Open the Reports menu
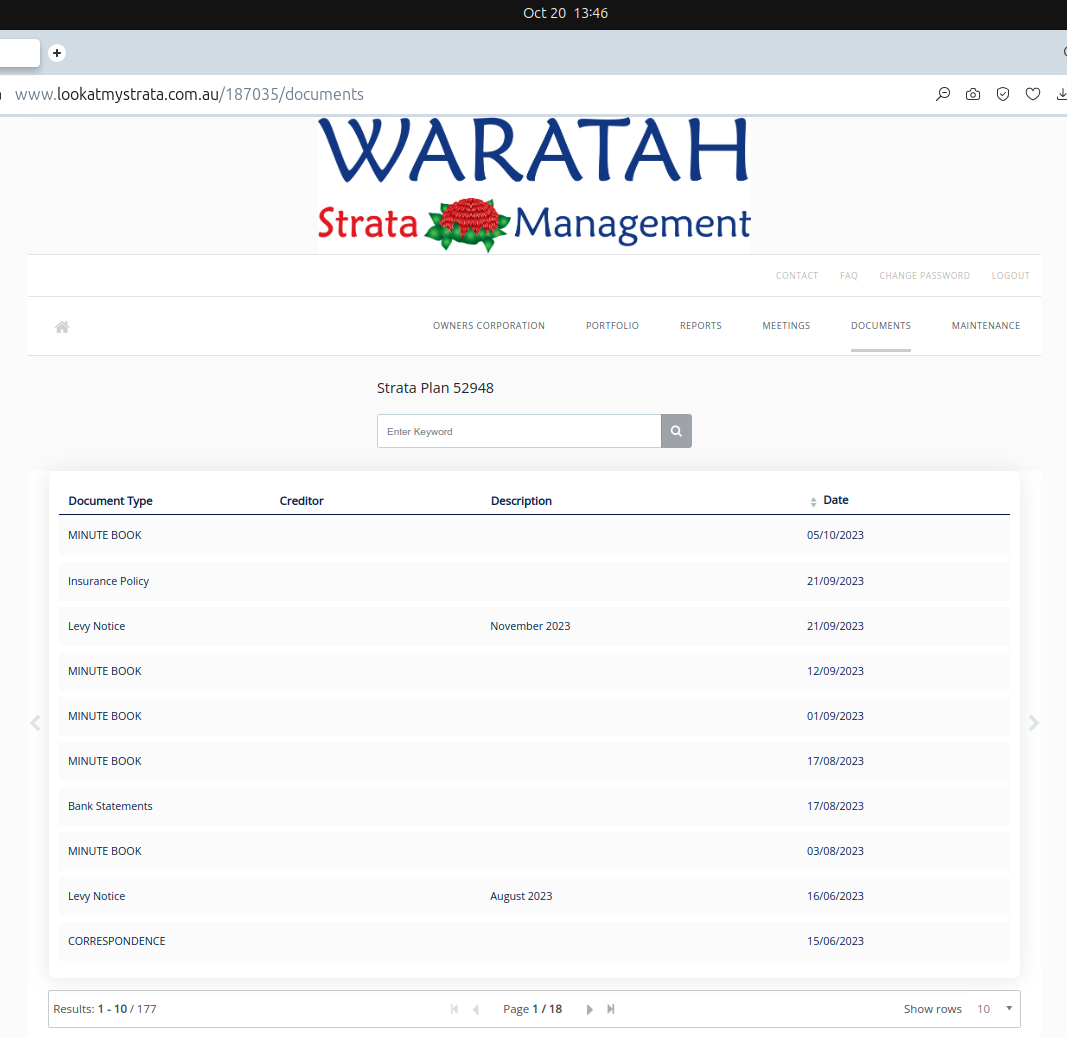The width and height of the screenshot is (1067, 1038). 700,326
